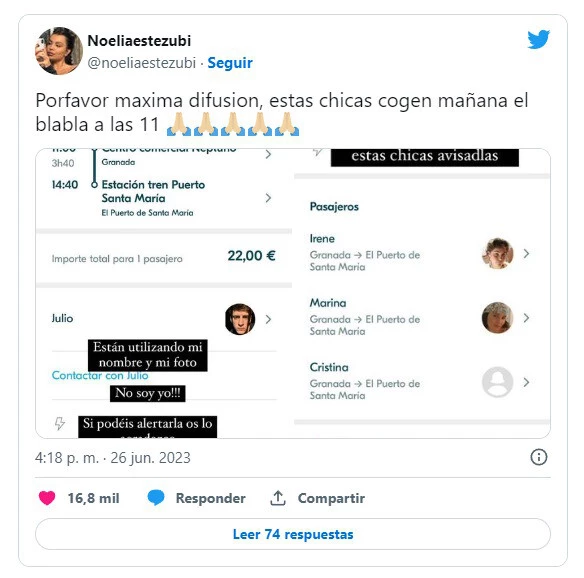This screenshot has width=584, height=578.
Task: Expand Irene's passenger details chevron
Action: tap(526, 254)
